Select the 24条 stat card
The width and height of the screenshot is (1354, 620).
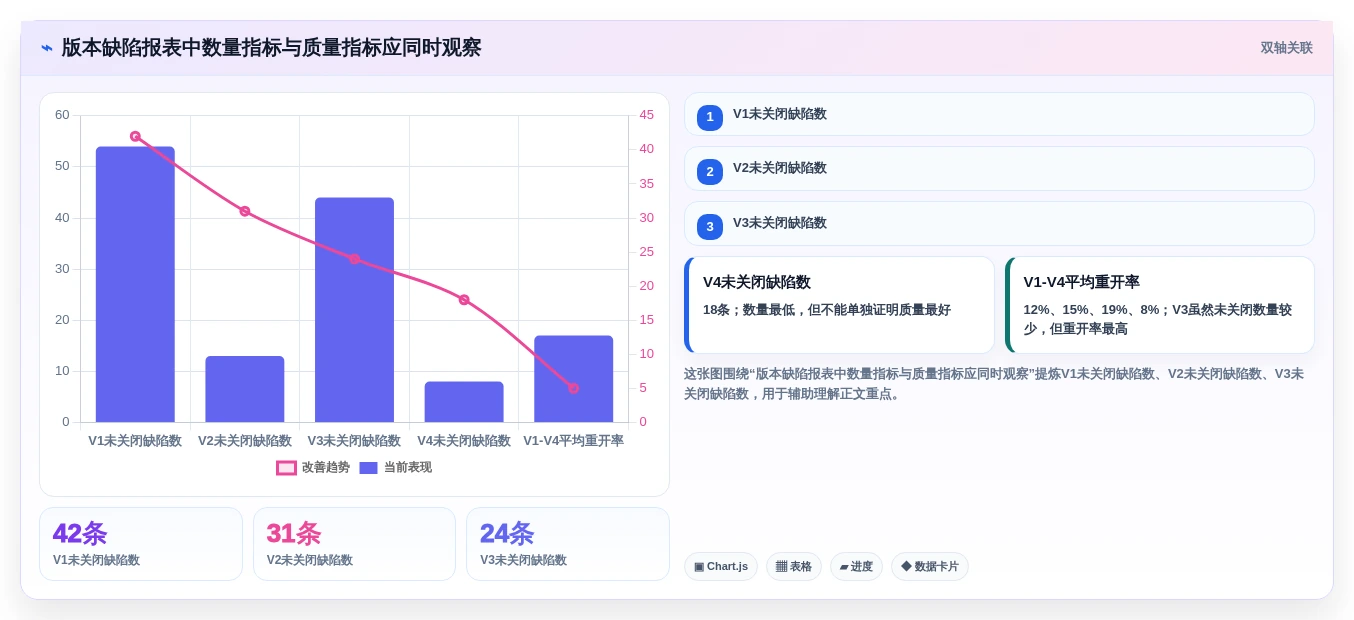point(568,544)
